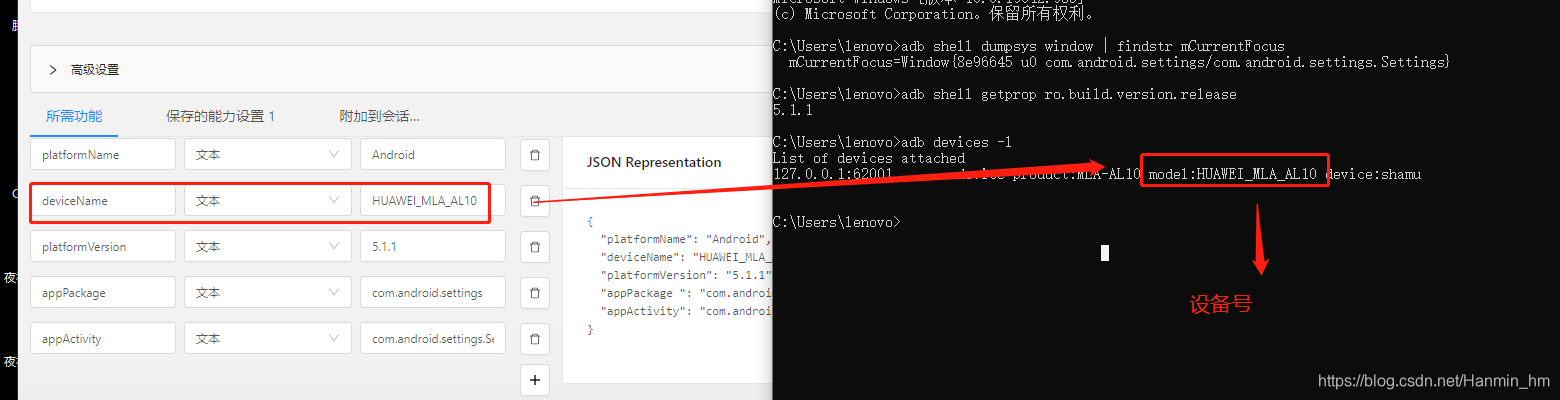This screenshot has width=1560, height=400.
Task: Open type dropdown for appActivity
Action: pos(268,339)
